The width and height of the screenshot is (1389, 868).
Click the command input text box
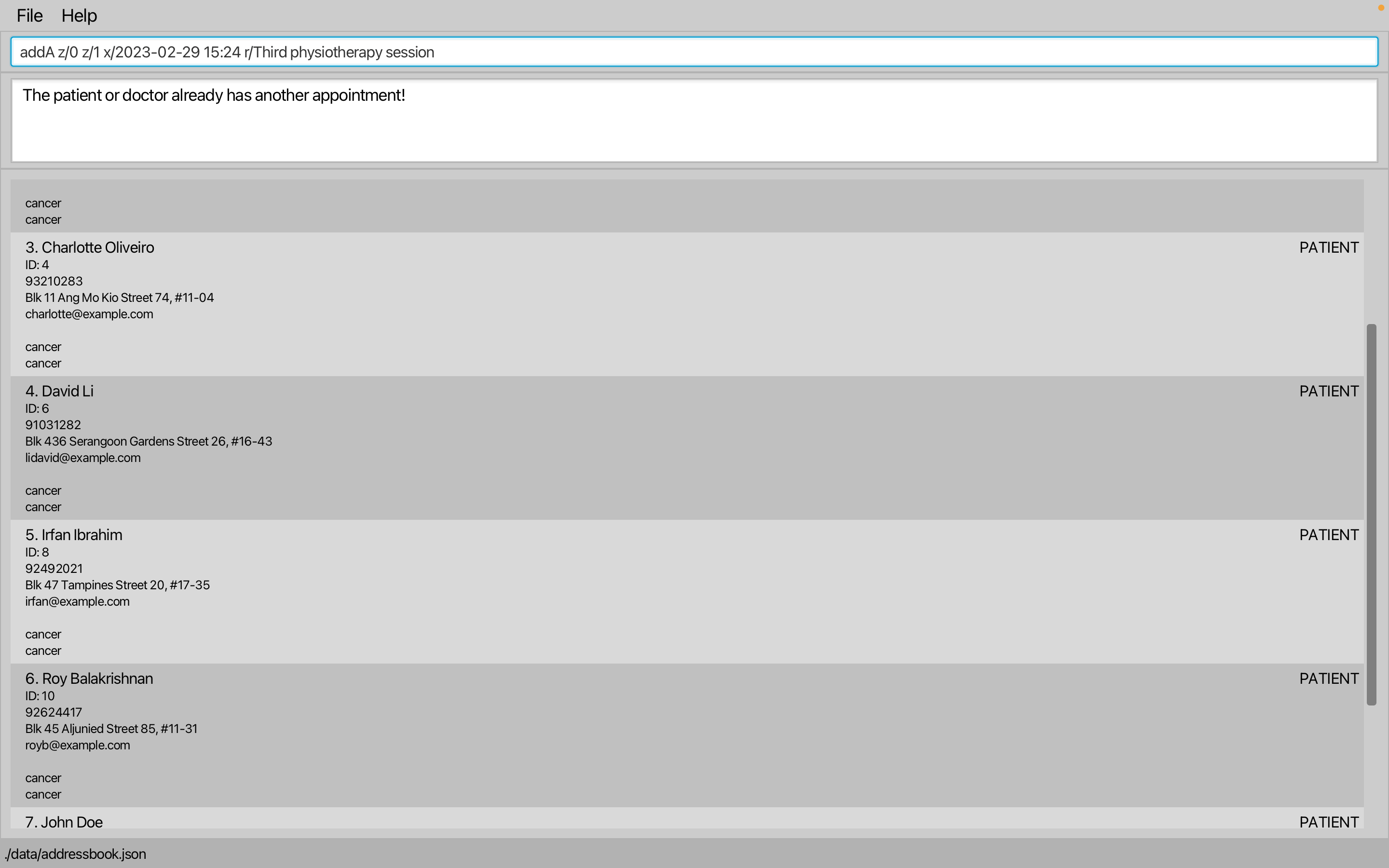tap(694, 52)
